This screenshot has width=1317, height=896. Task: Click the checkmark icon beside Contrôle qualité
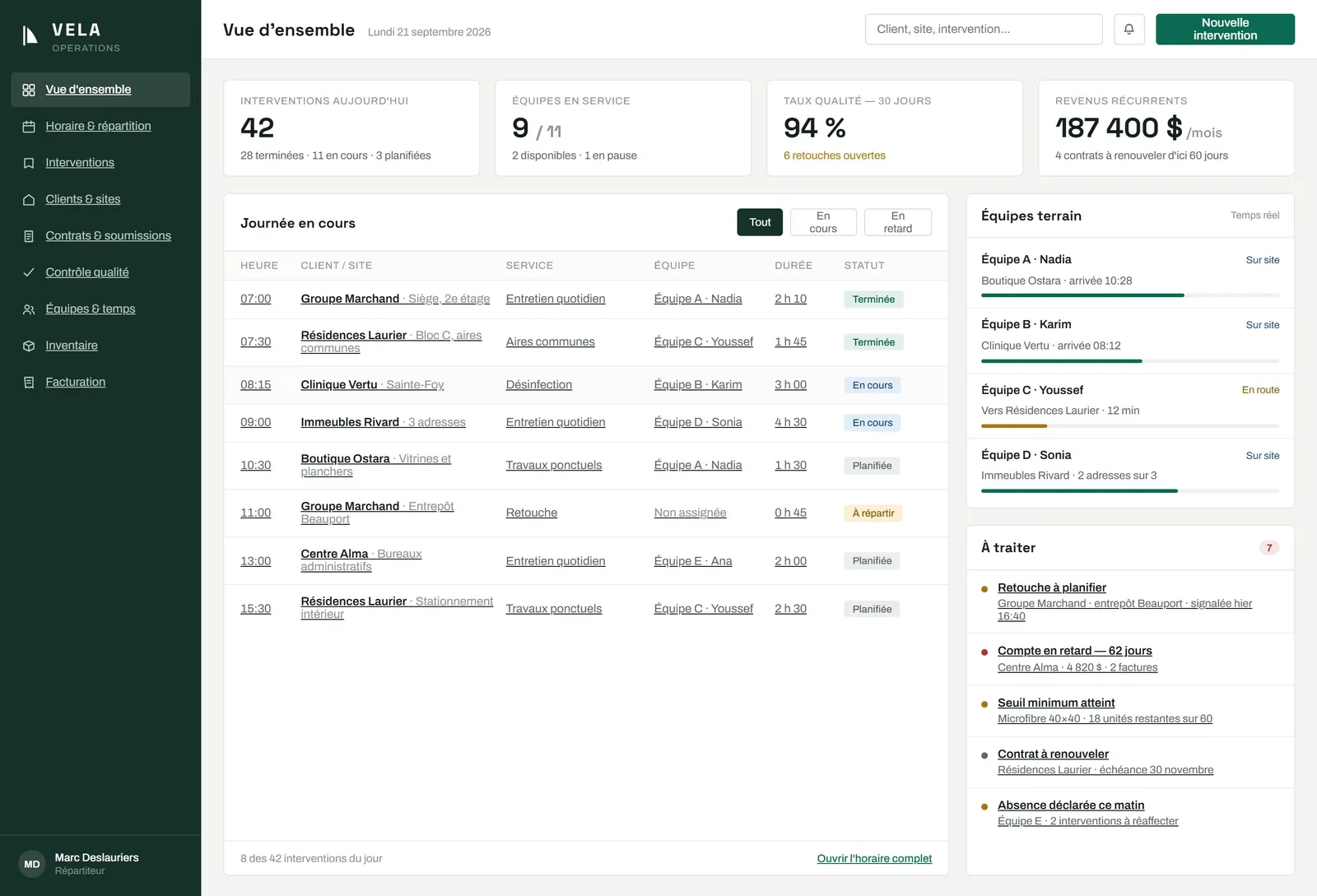29,272
